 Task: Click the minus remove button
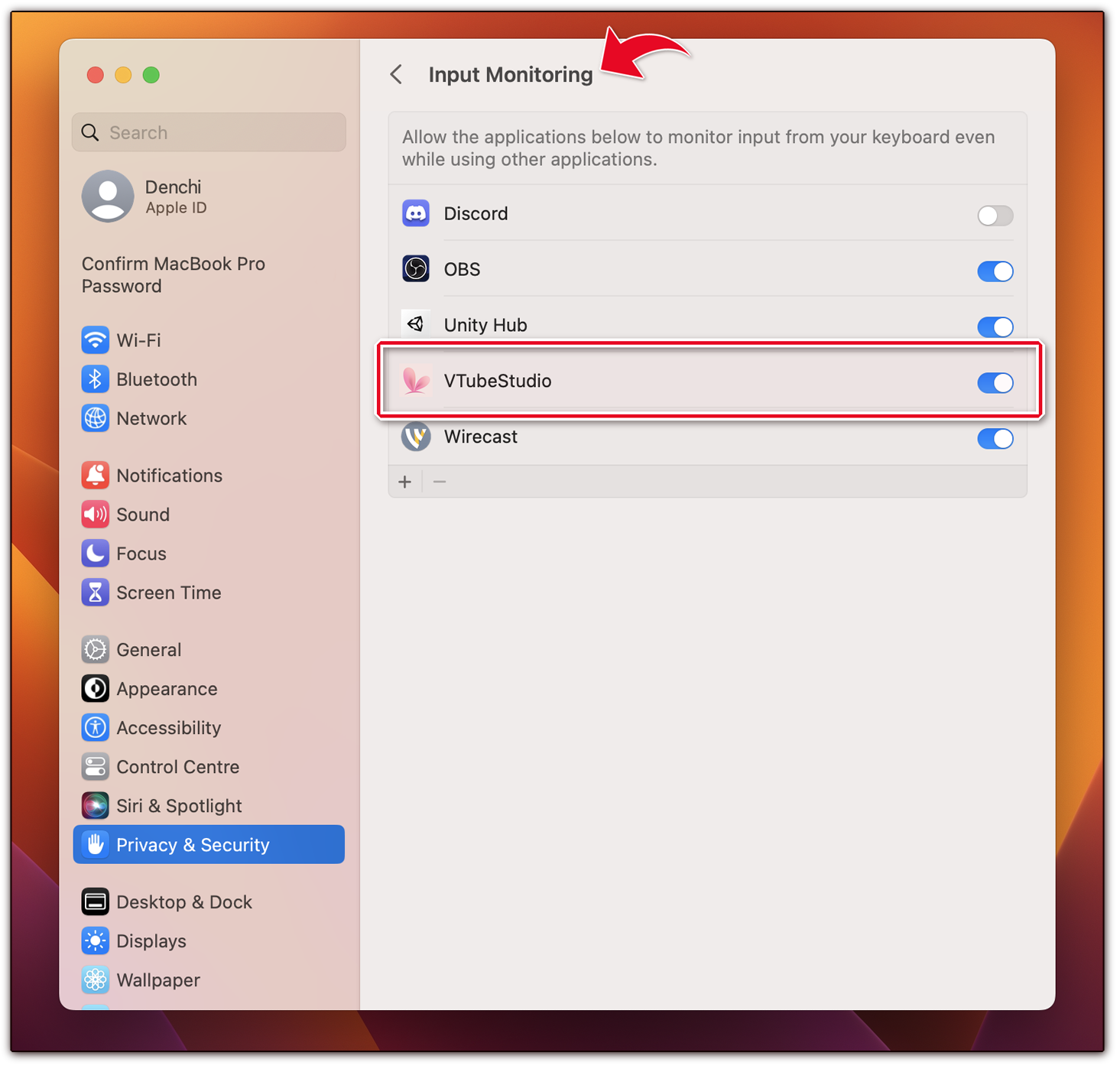click(x=440, y=482)
